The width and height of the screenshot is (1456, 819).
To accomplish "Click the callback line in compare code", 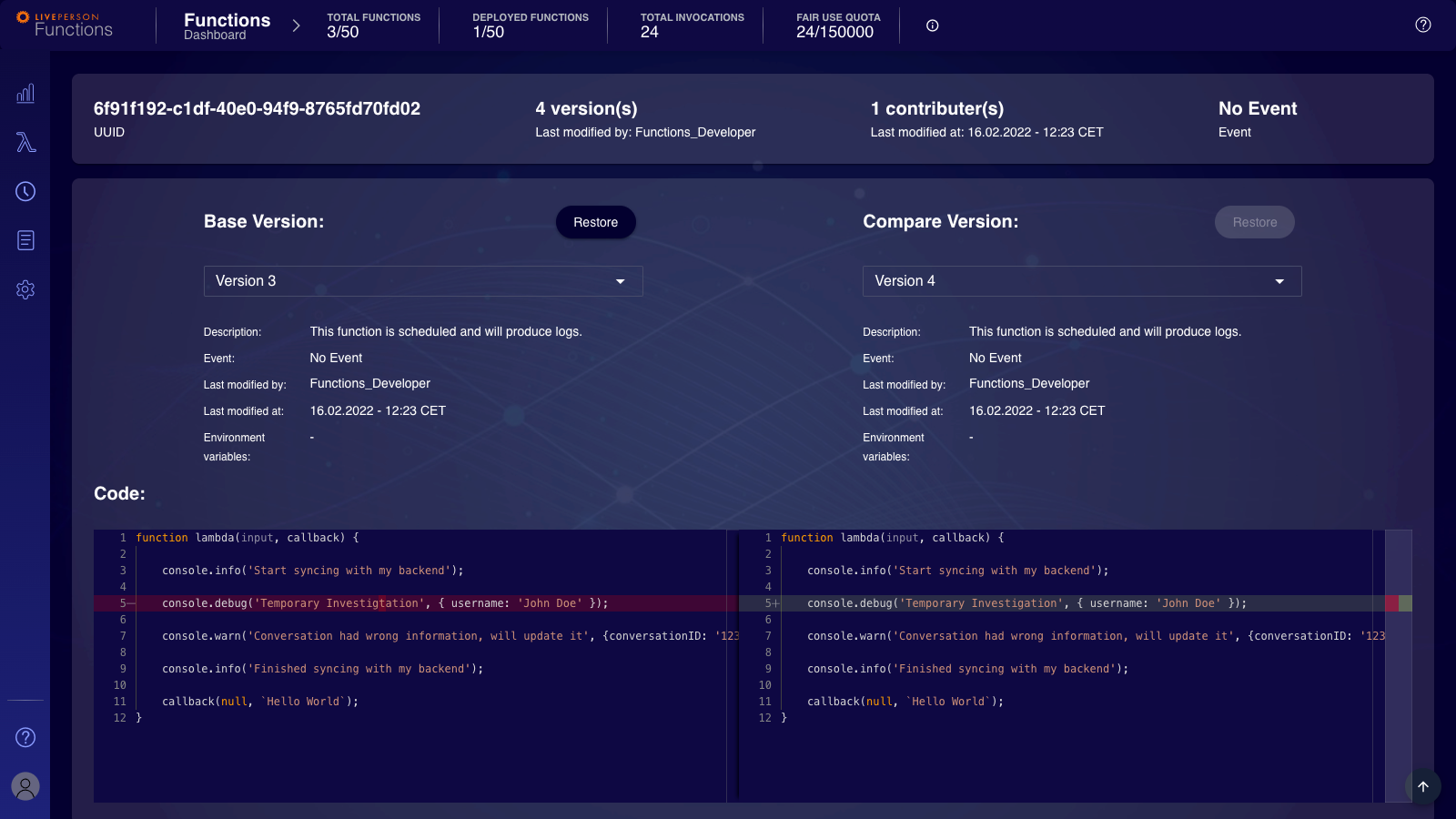I will pyautogui.click(x=905, y=702).
